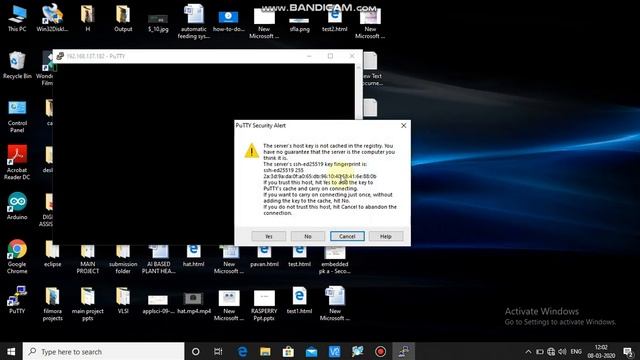Select automatic feeding sys document icon

click(193, 21)
